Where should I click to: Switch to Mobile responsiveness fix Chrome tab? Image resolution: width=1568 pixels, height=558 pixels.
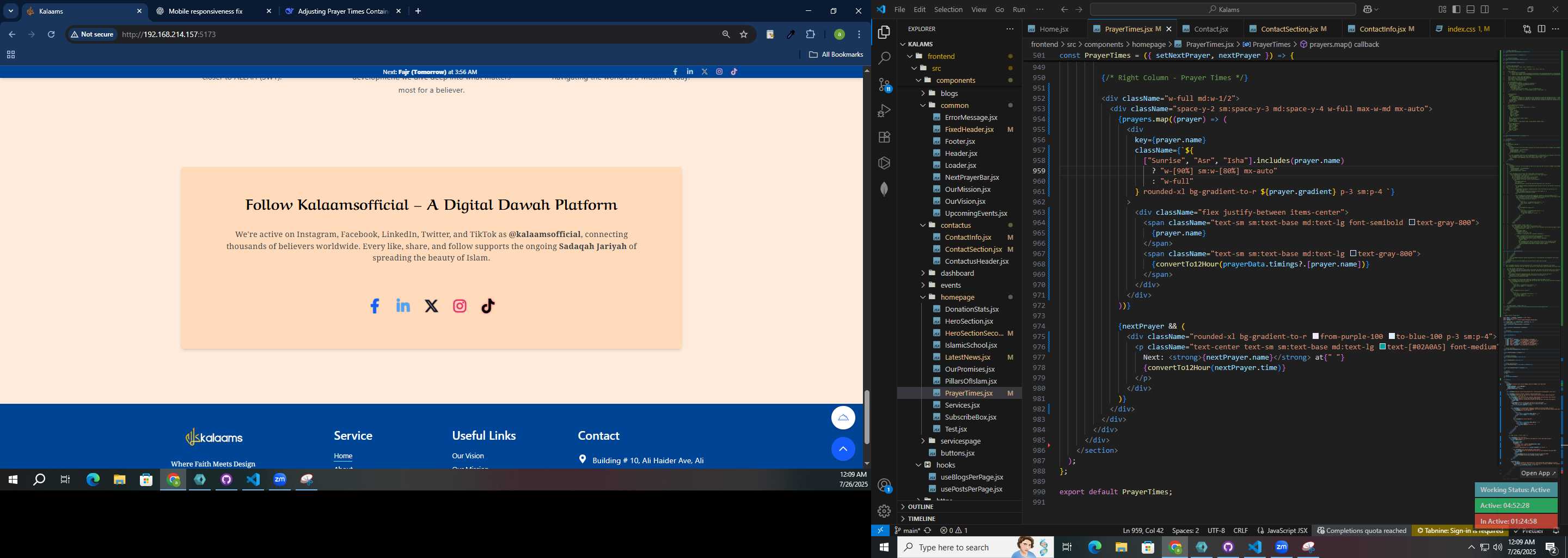(x=205, y=11)
